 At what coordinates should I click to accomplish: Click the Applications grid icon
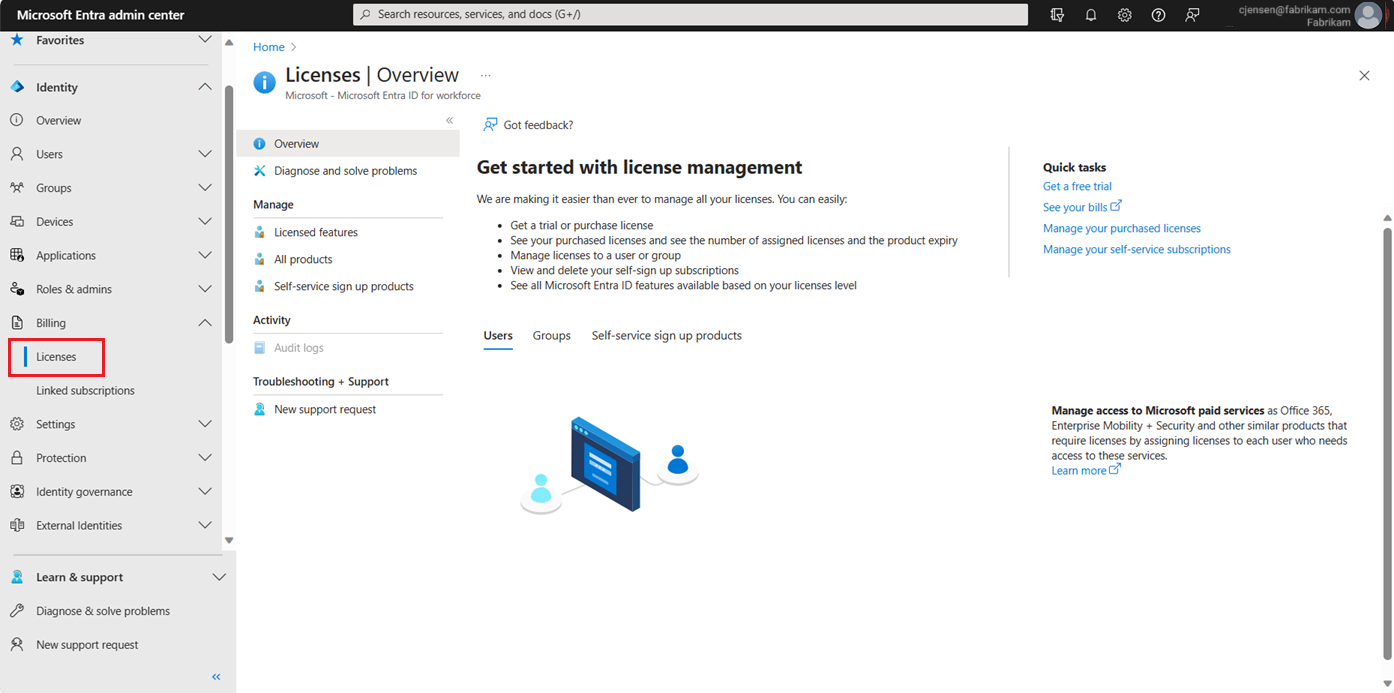pos(17,255)
